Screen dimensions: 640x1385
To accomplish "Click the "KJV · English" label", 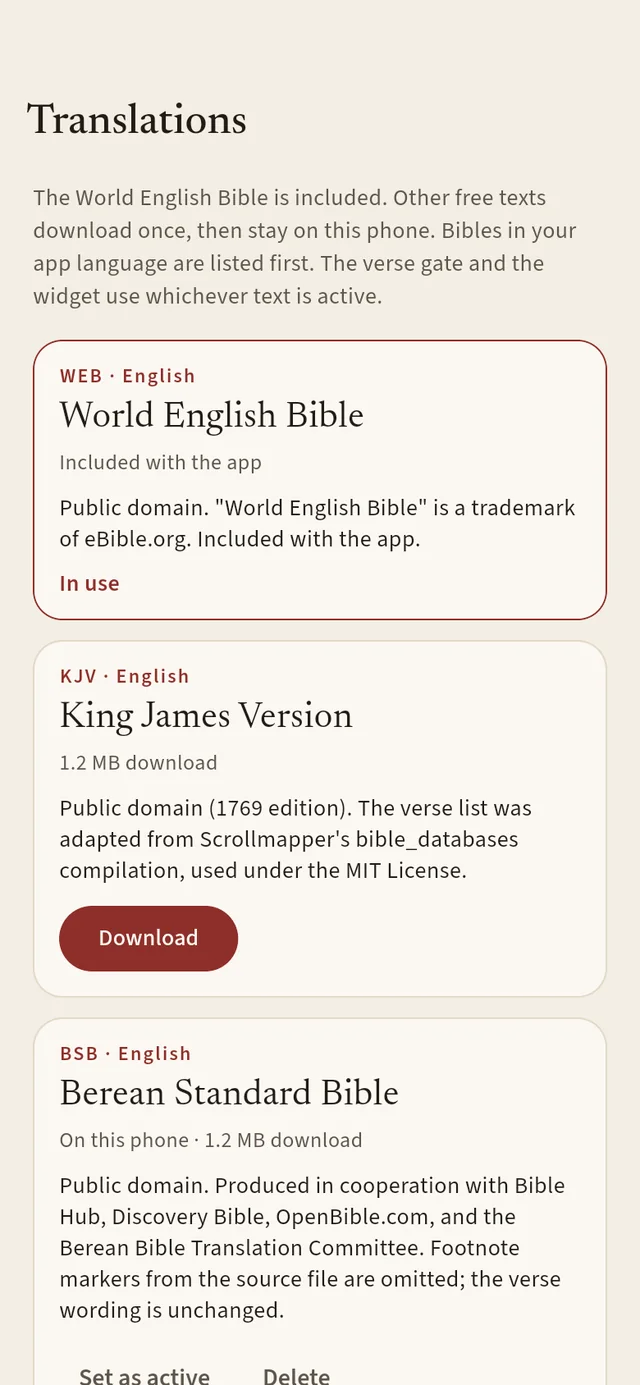I will [x=124, y=676].
